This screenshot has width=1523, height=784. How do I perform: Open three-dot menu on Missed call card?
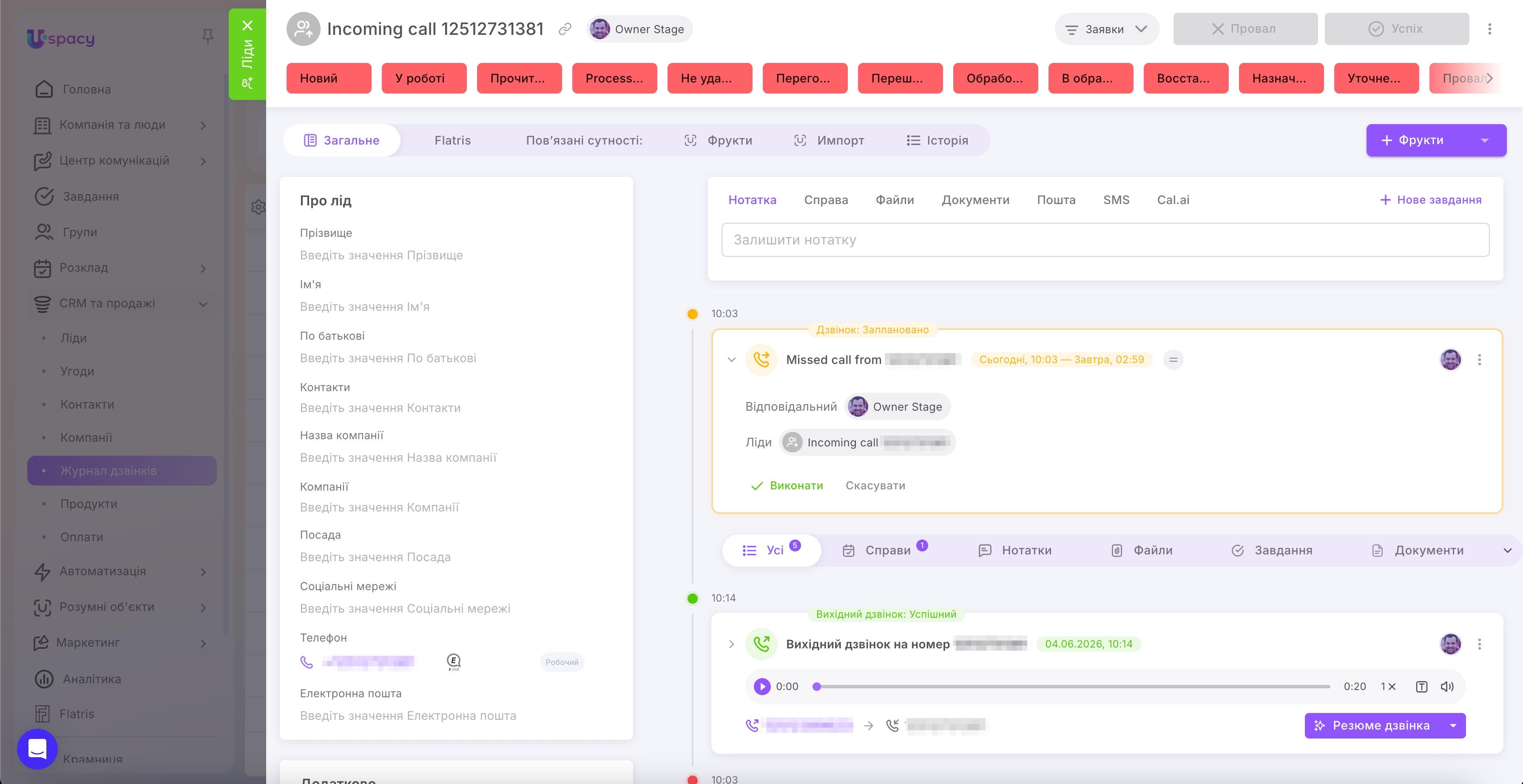pos(1479,360)
